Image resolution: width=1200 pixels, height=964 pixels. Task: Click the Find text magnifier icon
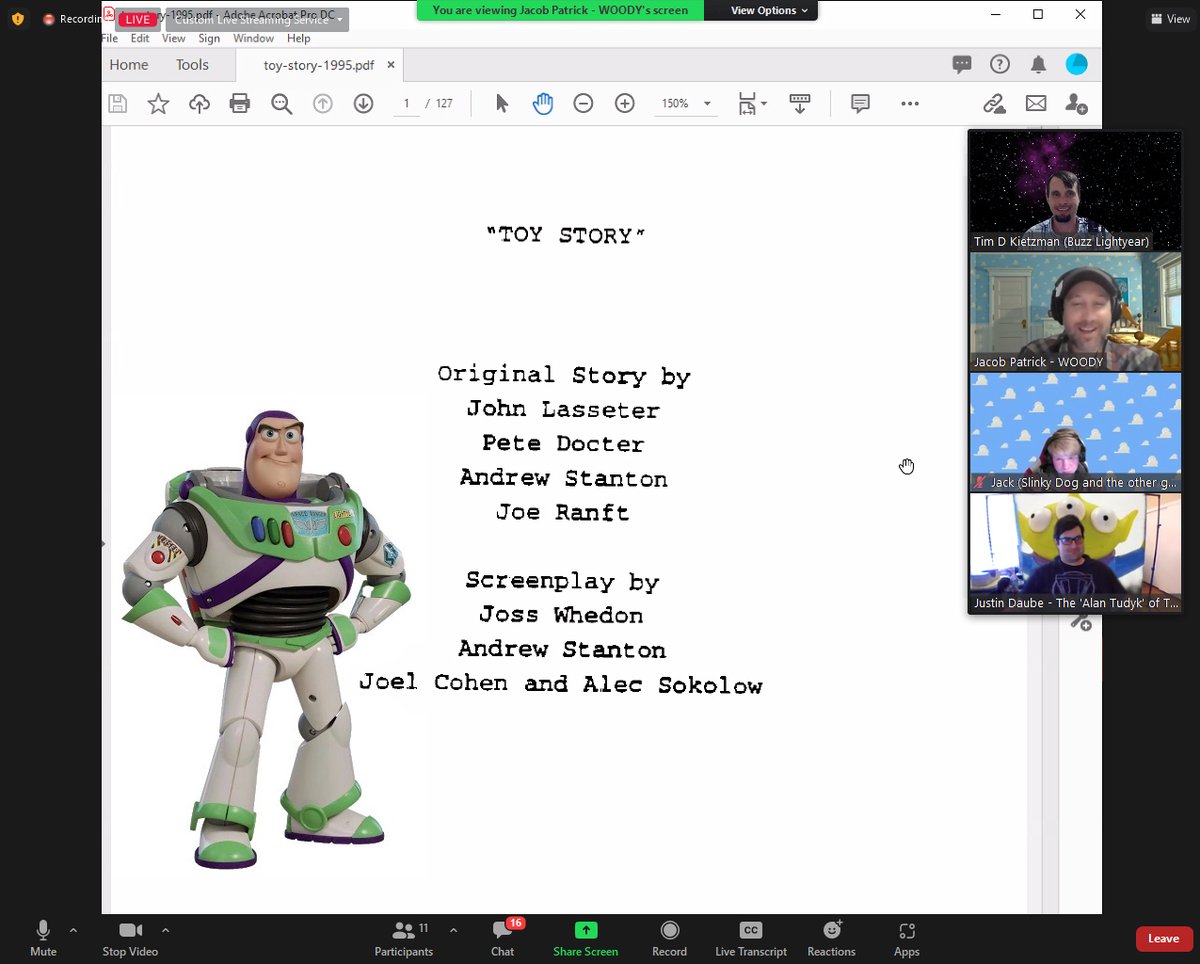[x=281, y=103]
